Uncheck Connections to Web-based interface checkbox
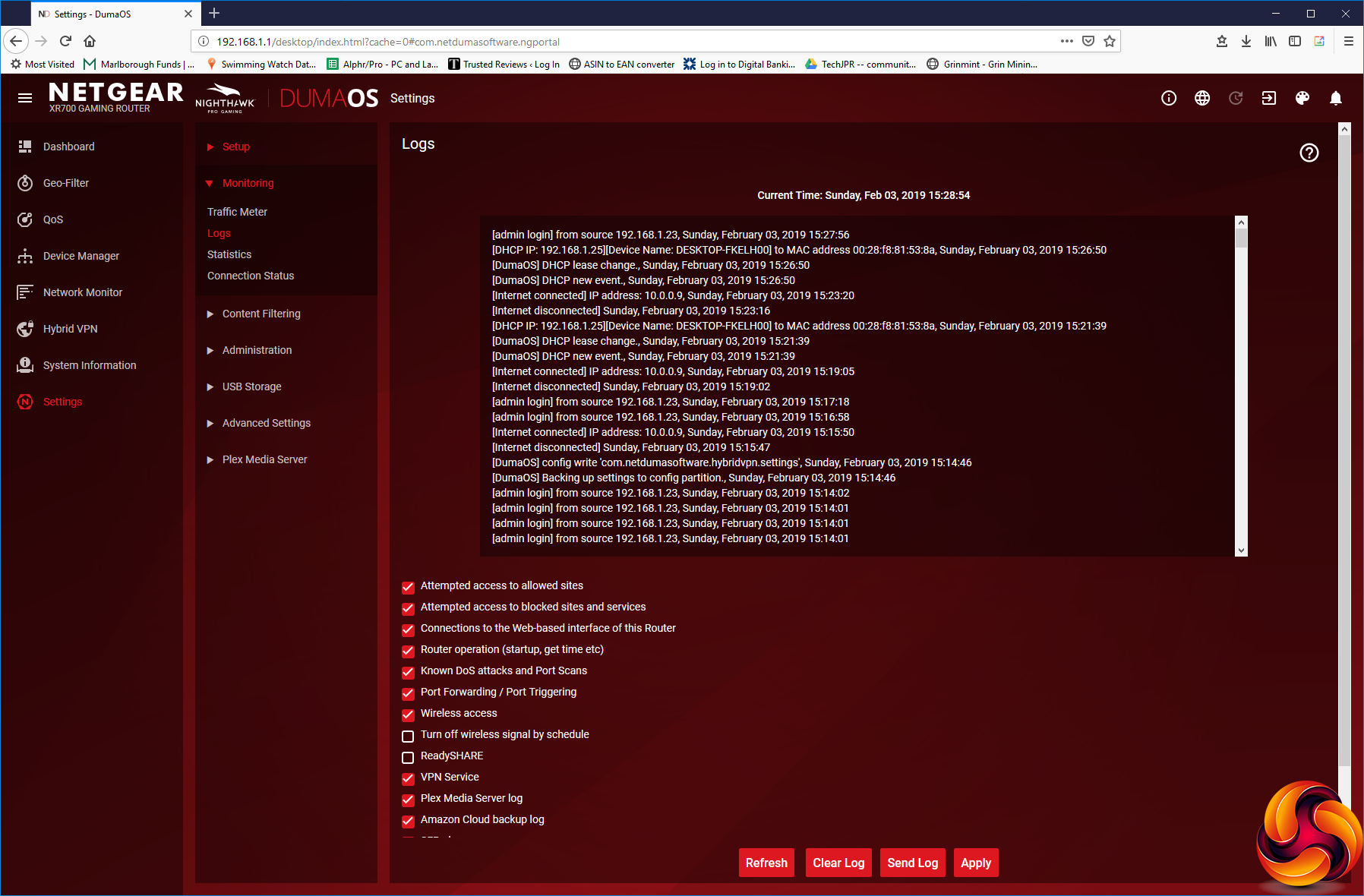The width and height of the screenshot is (1364, 896). click(x=408, y=629)
